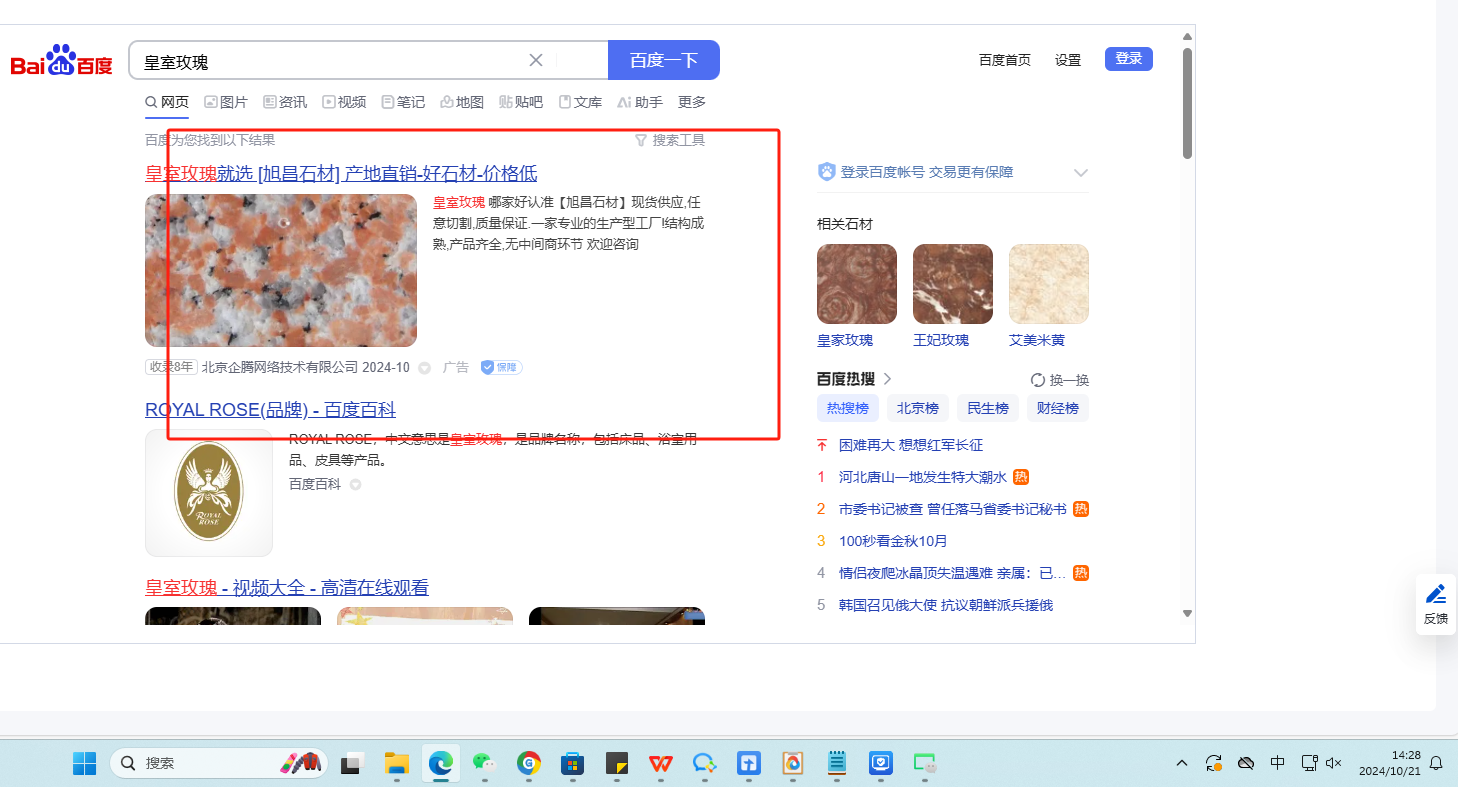Viewport: 1458px width, 787px height.
Task: Switch to the 笔记 search tab
Action: tap(403, 102)
